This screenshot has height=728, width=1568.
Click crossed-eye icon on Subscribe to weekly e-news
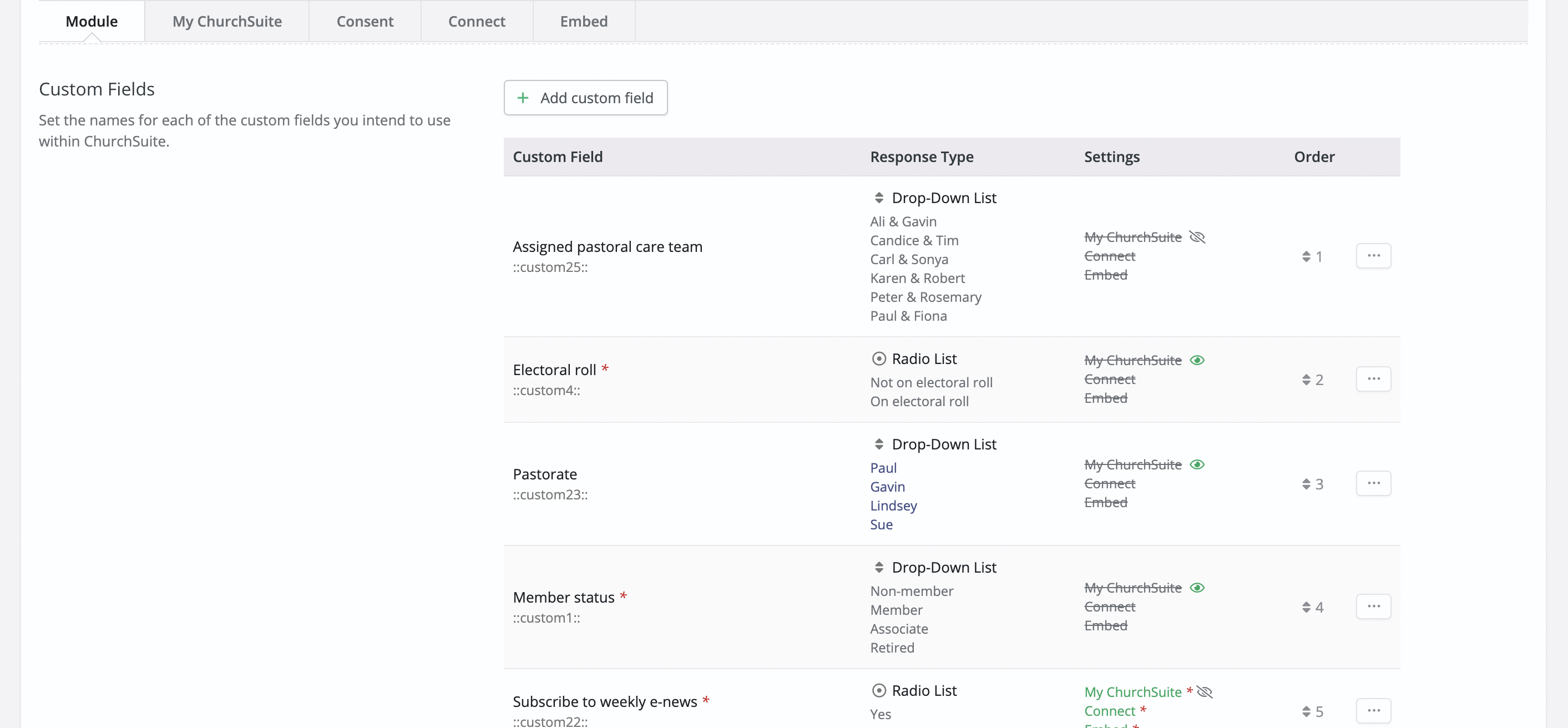pyautogui.click(x=1204, y=691)
